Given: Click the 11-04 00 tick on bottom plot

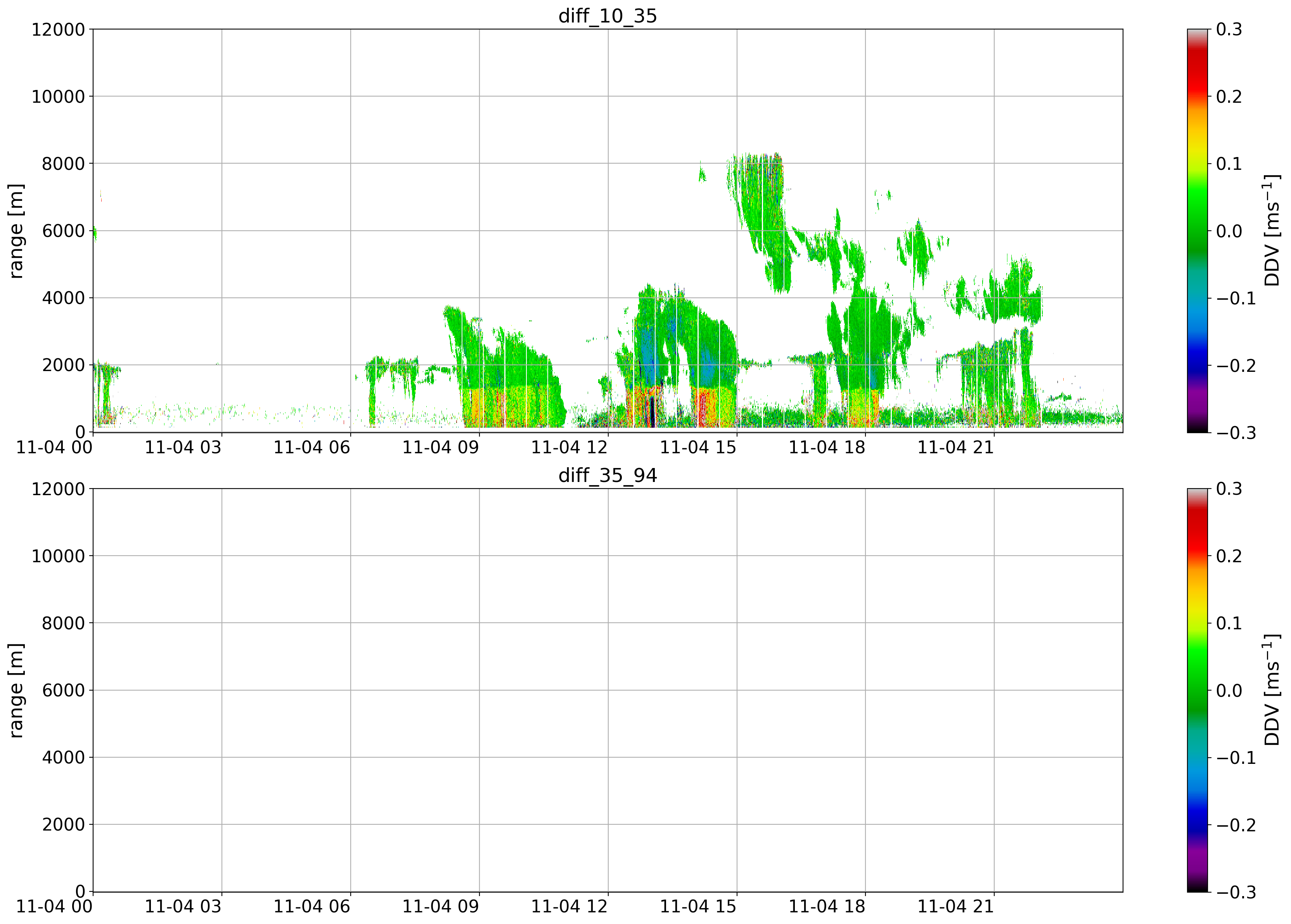Looking at the screenshot, I should click(54, 907).
